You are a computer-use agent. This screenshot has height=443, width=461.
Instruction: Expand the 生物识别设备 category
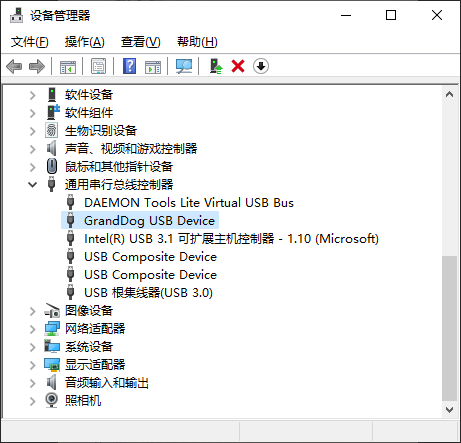32,131
